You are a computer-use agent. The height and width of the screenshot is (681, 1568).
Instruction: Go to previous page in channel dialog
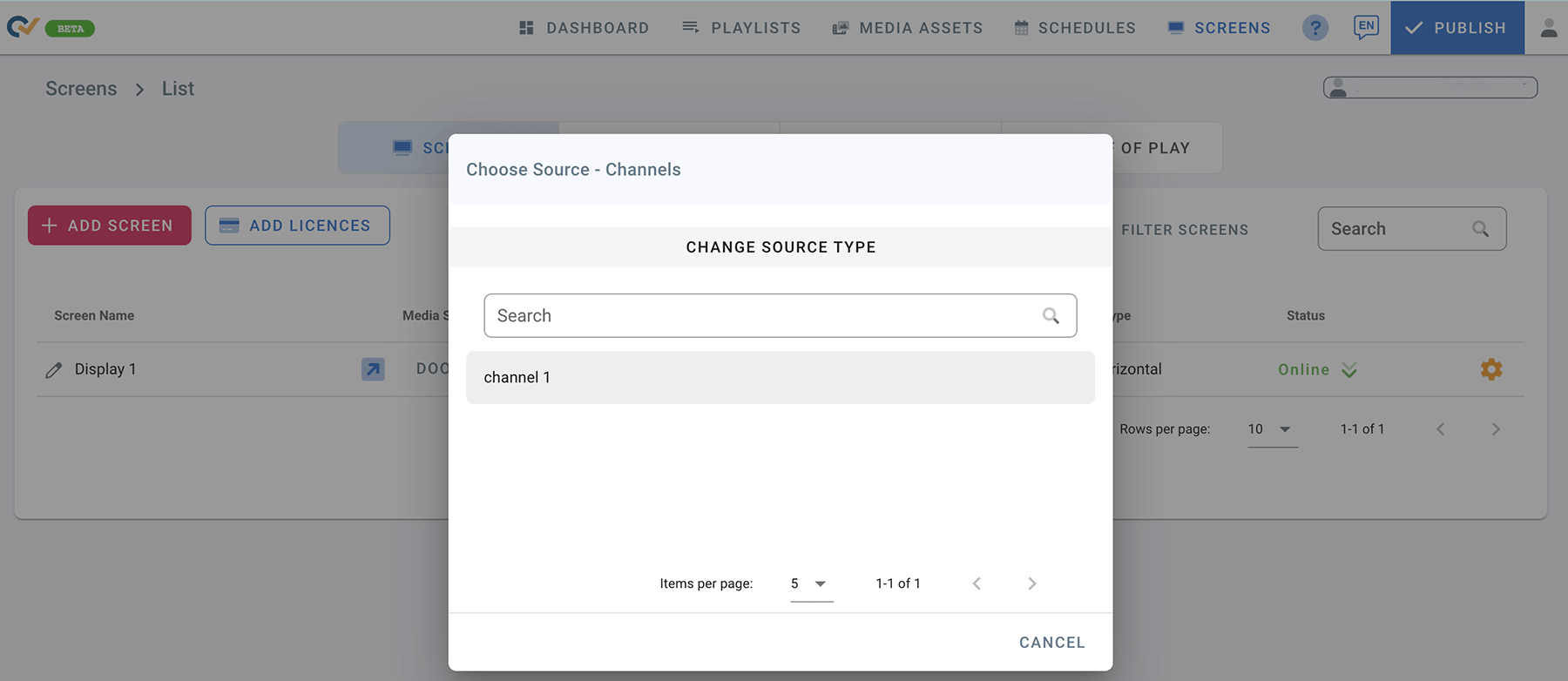977,583
